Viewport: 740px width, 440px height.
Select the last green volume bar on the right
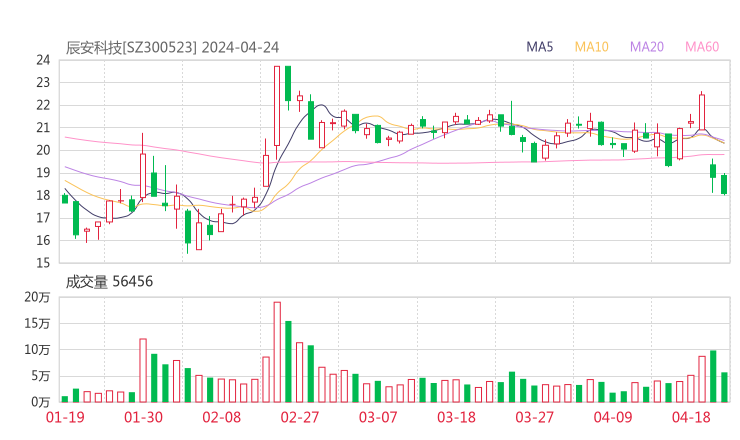(x=724, y=388)
